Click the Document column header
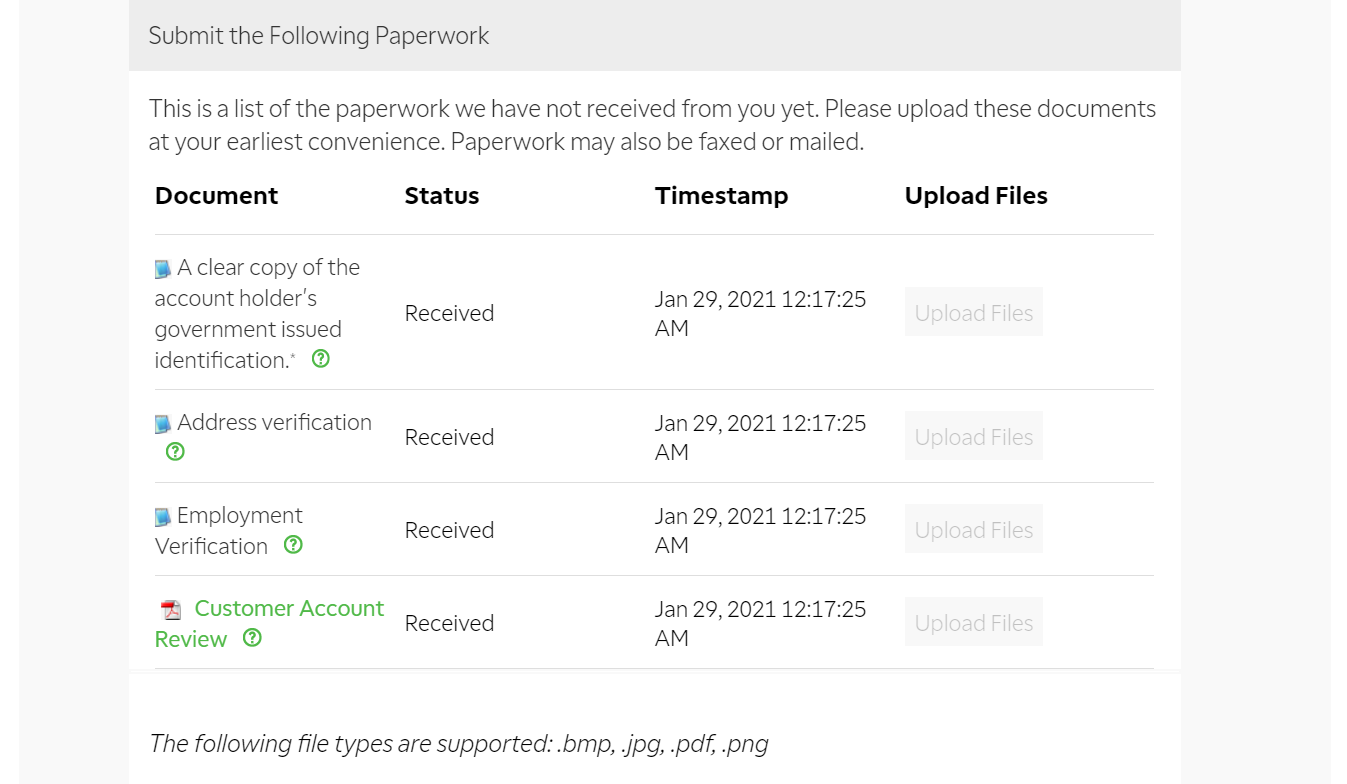The height and width of the screenshot is (784, 1347). pyautogui.click(x=216, y=196)
